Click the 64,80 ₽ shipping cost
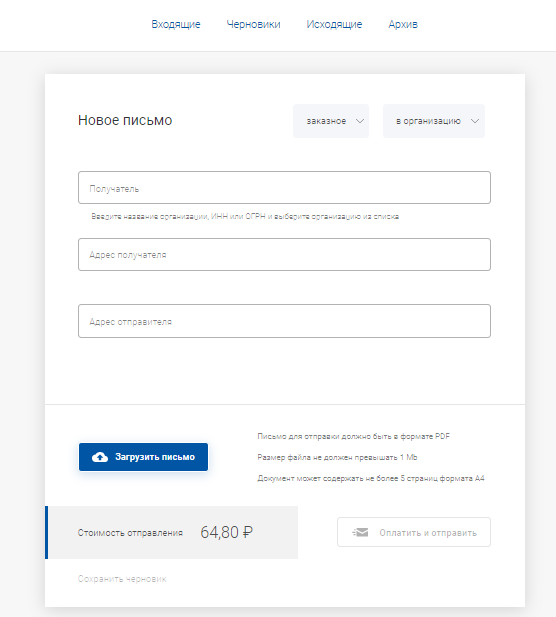Viewport: 556px width, 617px height. point(226,532)
